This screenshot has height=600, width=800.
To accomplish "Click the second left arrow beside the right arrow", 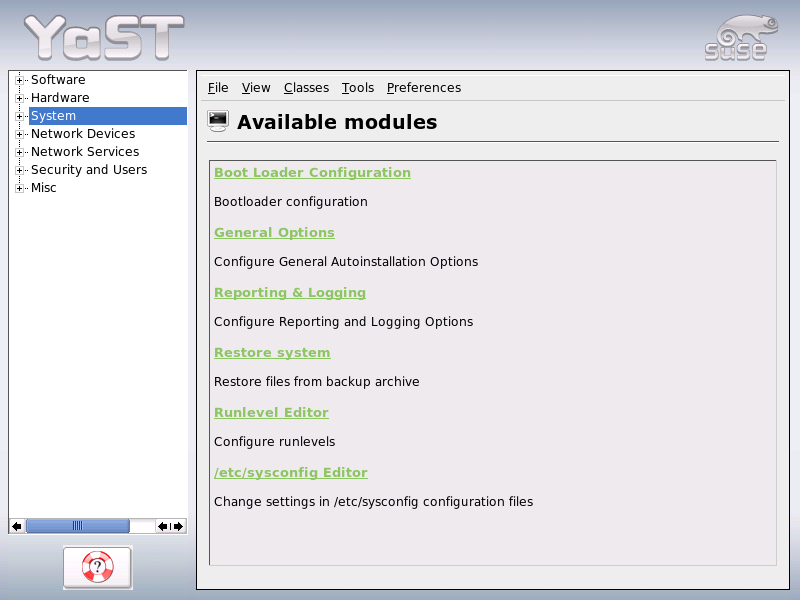I will pyautogui.click(x=163, y=526).
